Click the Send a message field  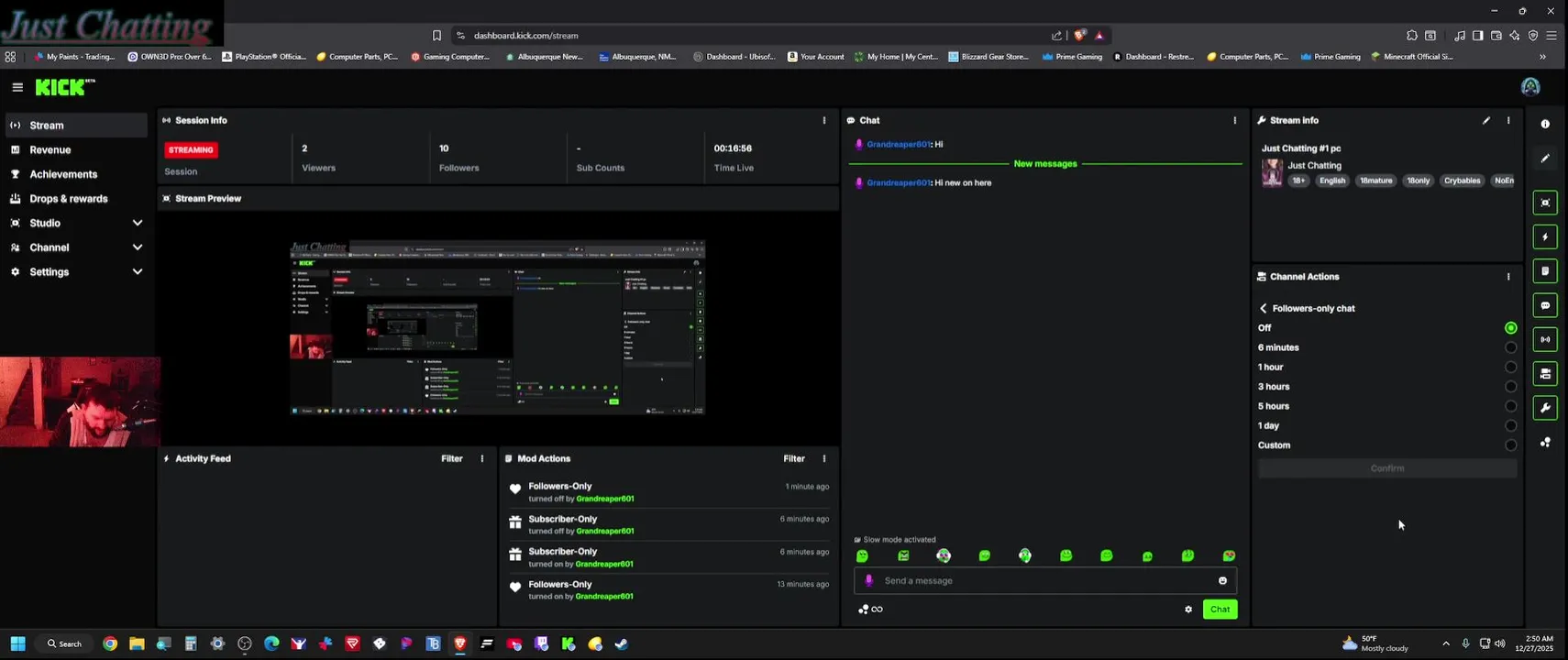point(1045,580)
